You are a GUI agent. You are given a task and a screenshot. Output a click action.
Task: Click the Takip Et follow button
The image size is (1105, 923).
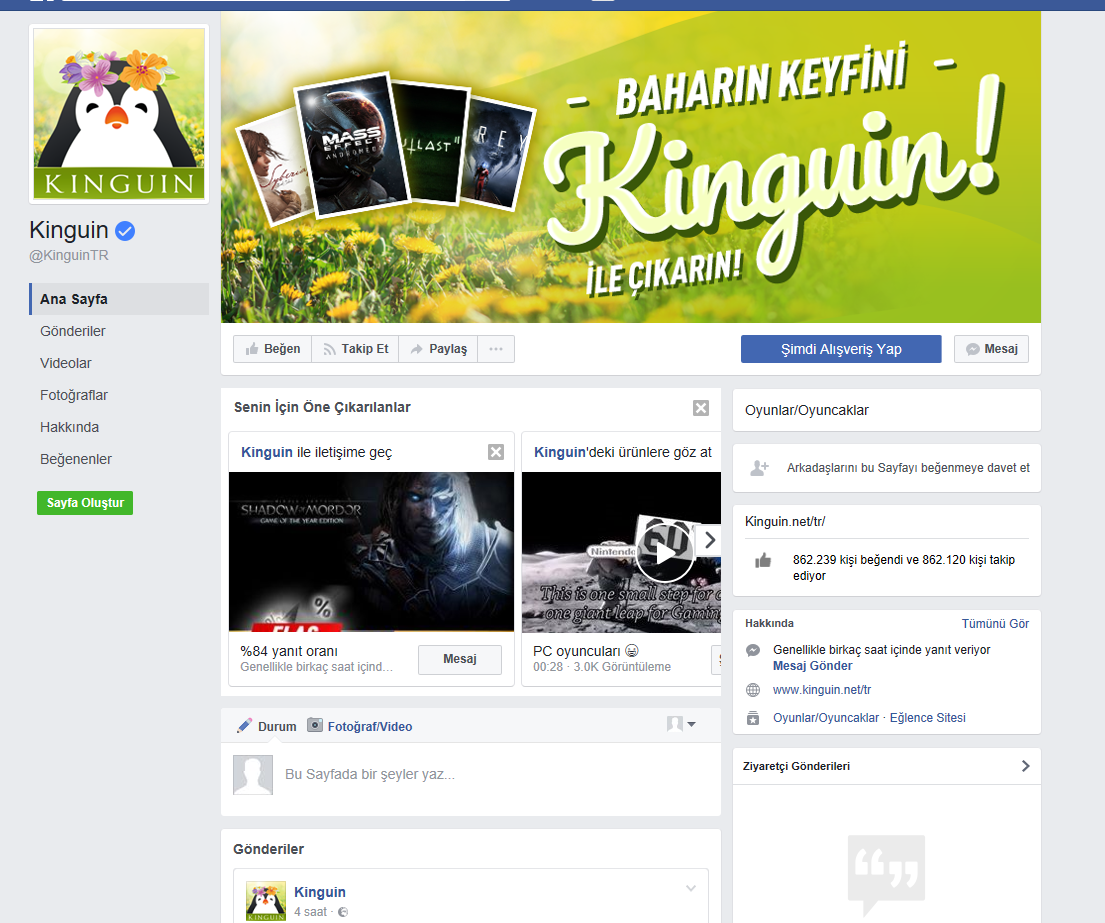(355, 349)
